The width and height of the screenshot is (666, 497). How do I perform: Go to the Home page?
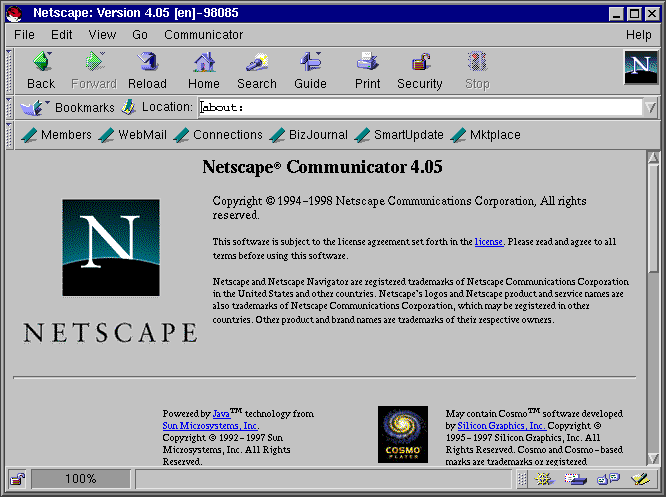[x=204, y=71]
